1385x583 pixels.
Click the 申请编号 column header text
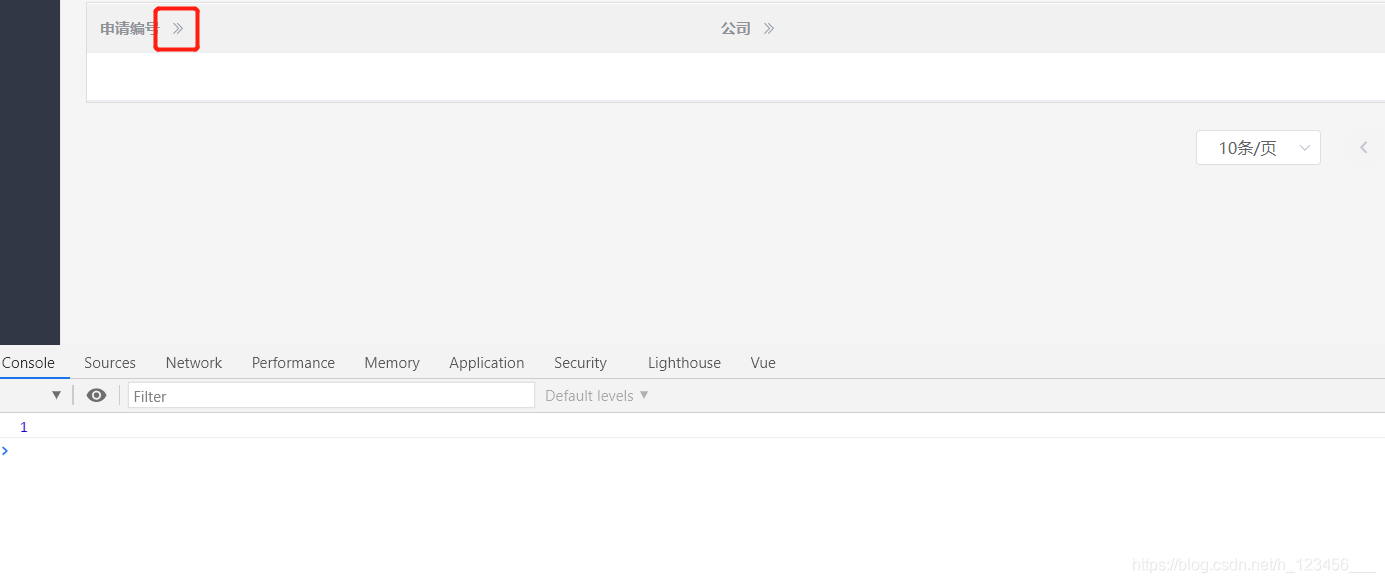click(x=129, y=29)
